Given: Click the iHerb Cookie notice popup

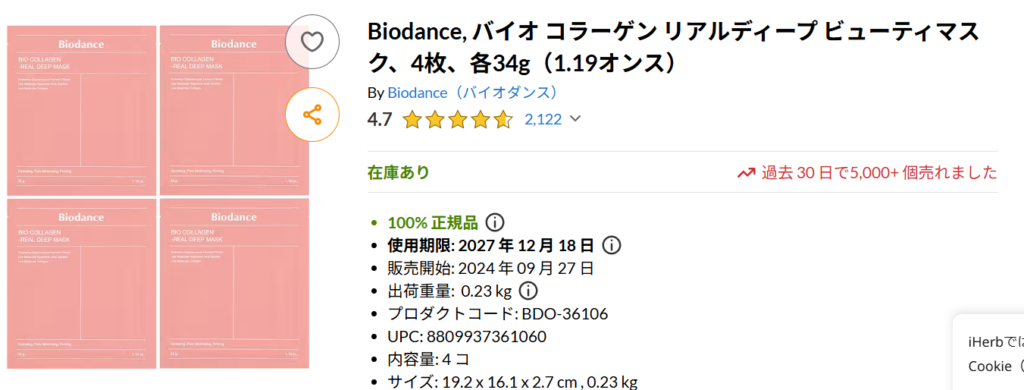Looking at the screenshot, I should click(988, 353).
